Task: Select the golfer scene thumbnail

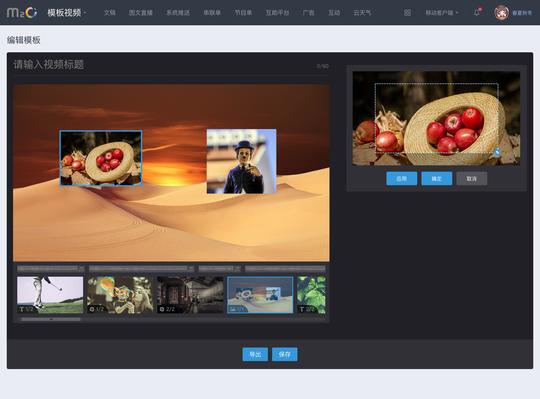Action: click(50, 295)
